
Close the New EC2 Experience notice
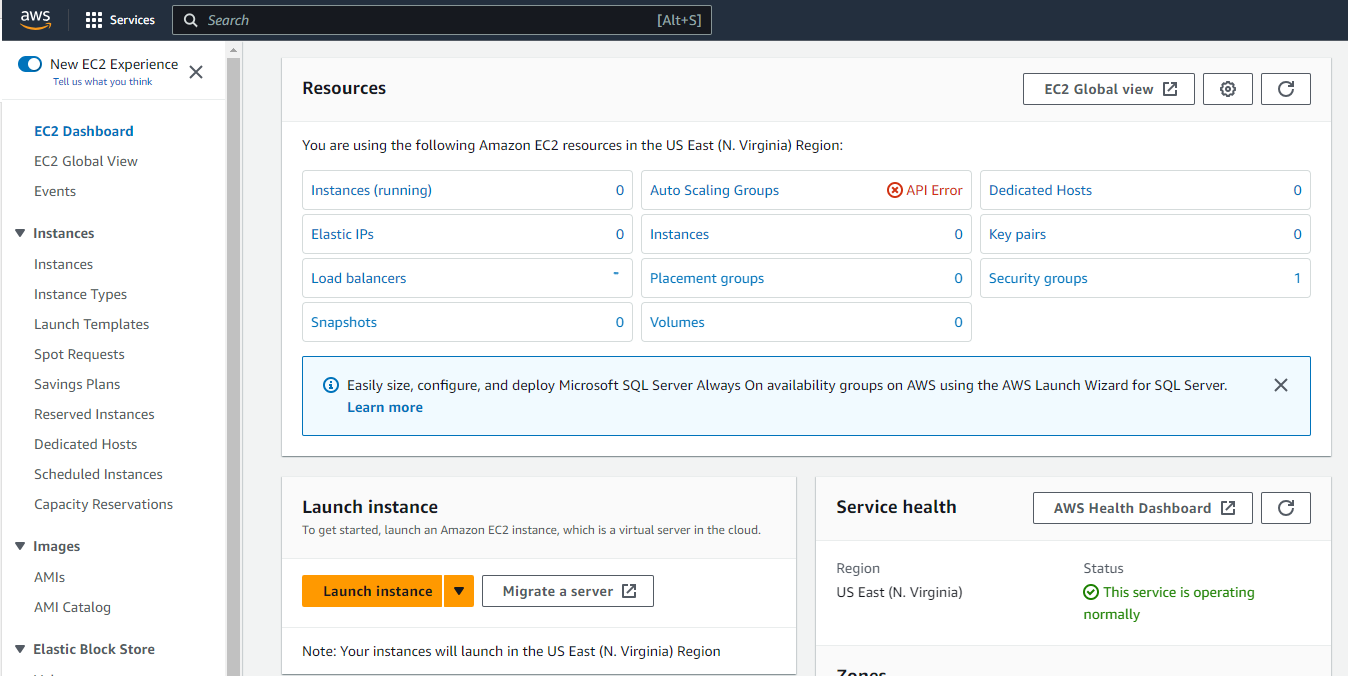196,72
